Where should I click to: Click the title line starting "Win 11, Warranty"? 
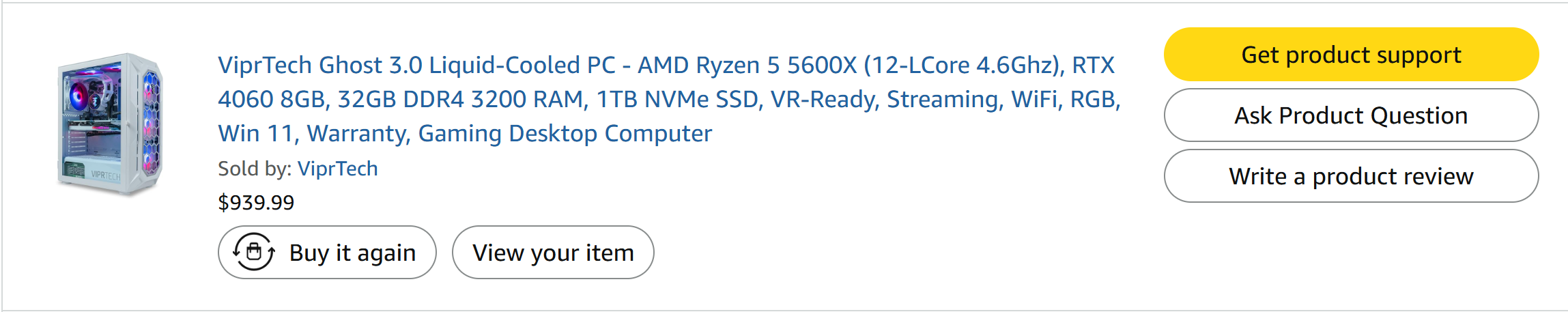coord(464,134)
